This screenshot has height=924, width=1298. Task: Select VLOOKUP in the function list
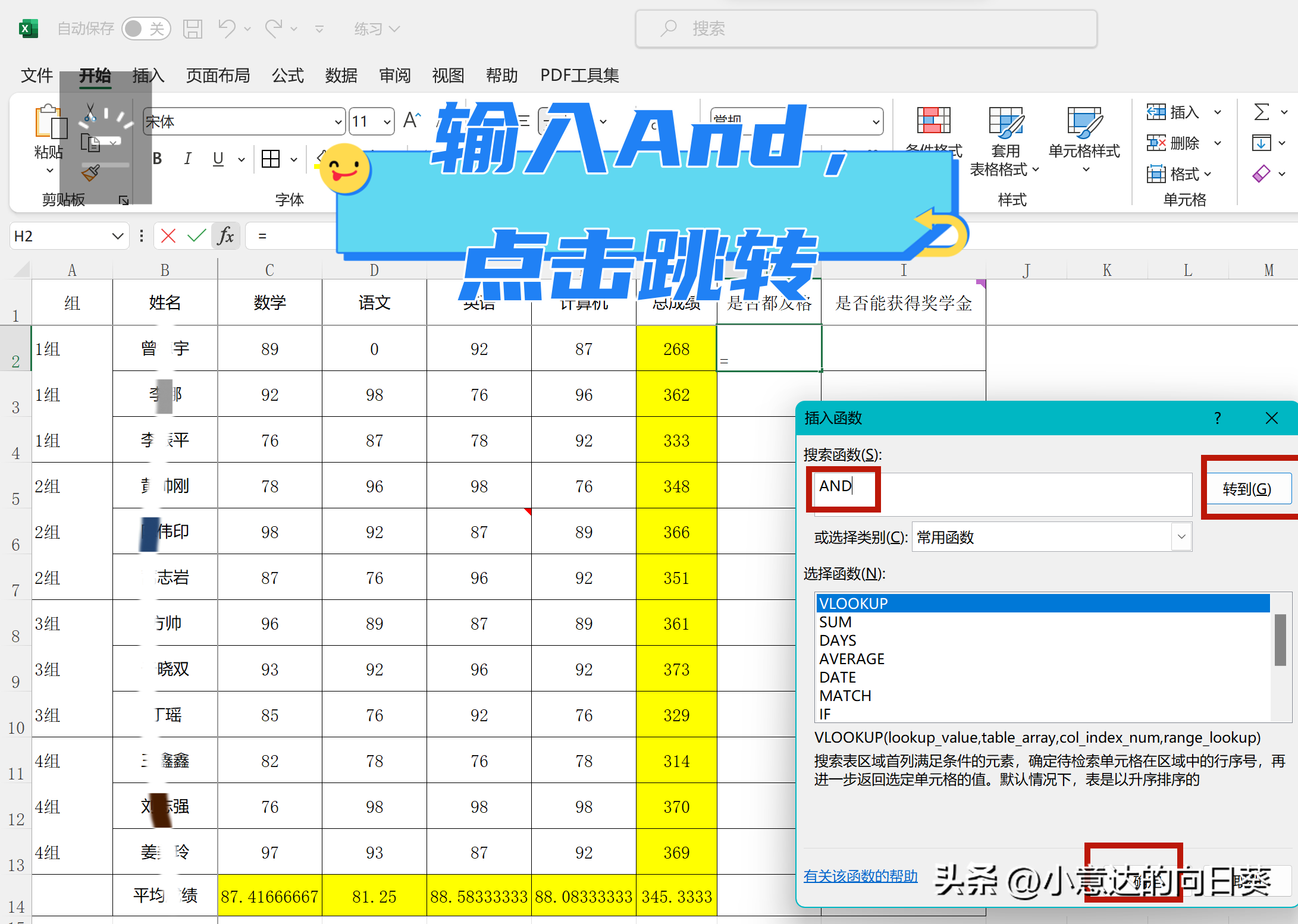(x=1043, y=604)
